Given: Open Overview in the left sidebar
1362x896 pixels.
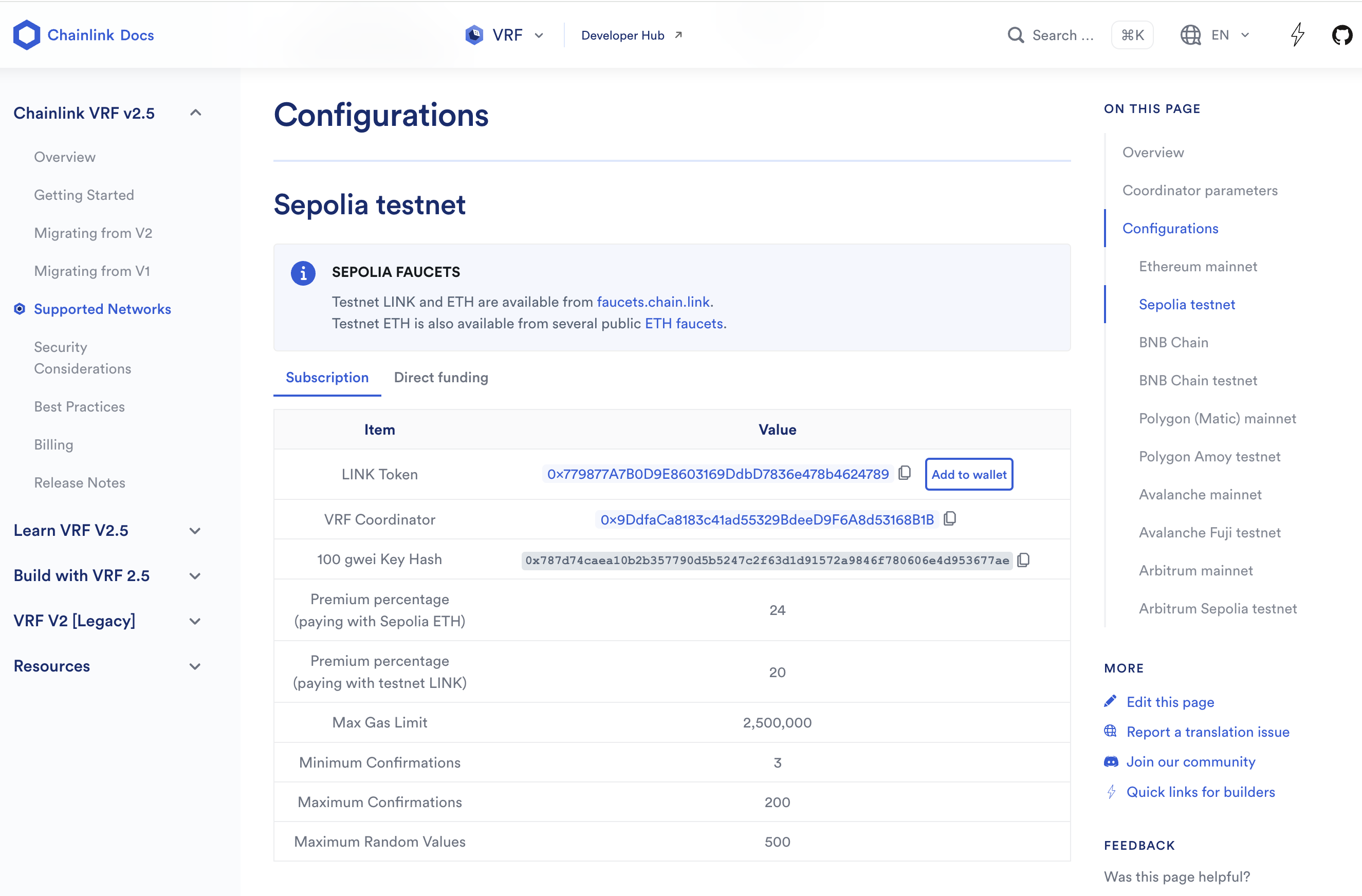Looking at the screenshot, I should (65, 157).
